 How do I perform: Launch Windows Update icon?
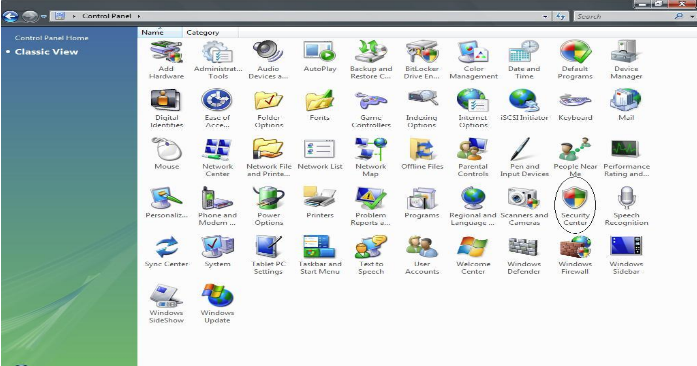point(217,304)
